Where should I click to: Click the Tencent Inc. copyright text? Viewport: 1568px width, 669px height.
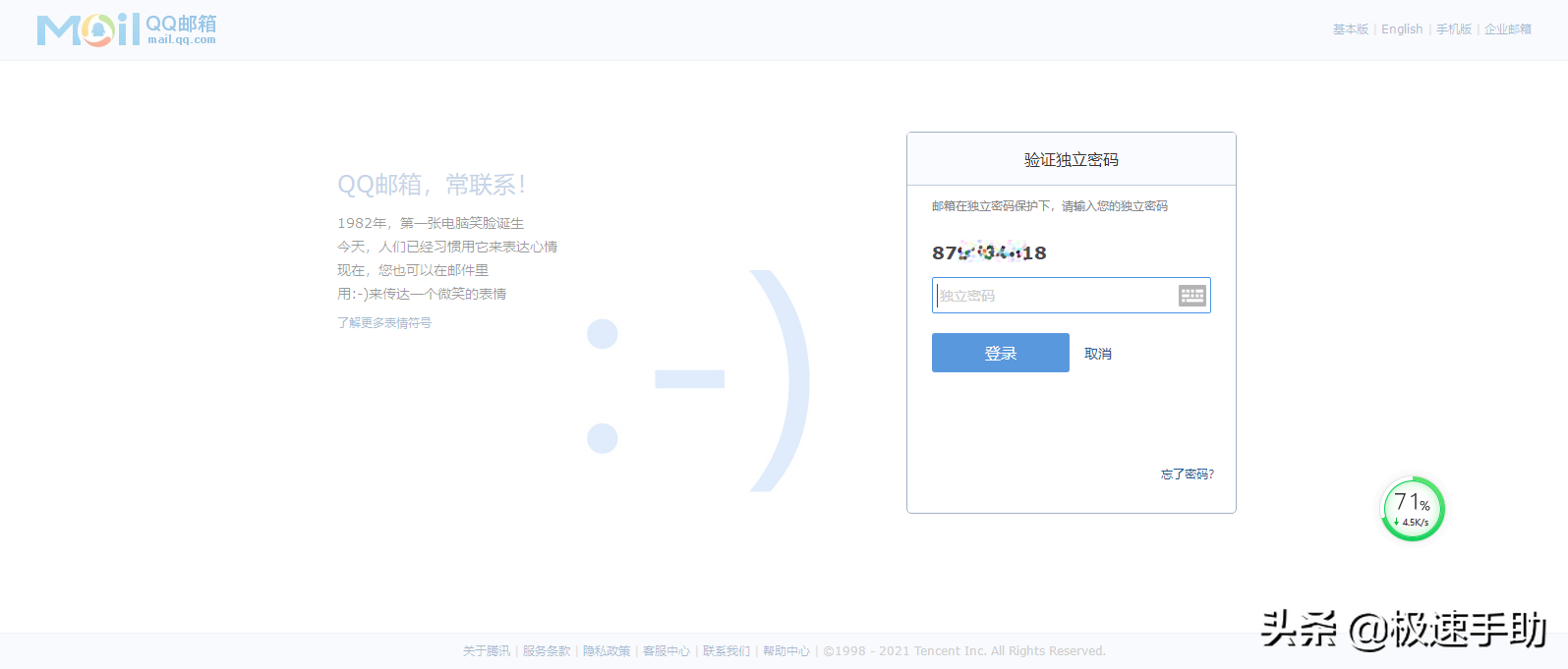964,651
